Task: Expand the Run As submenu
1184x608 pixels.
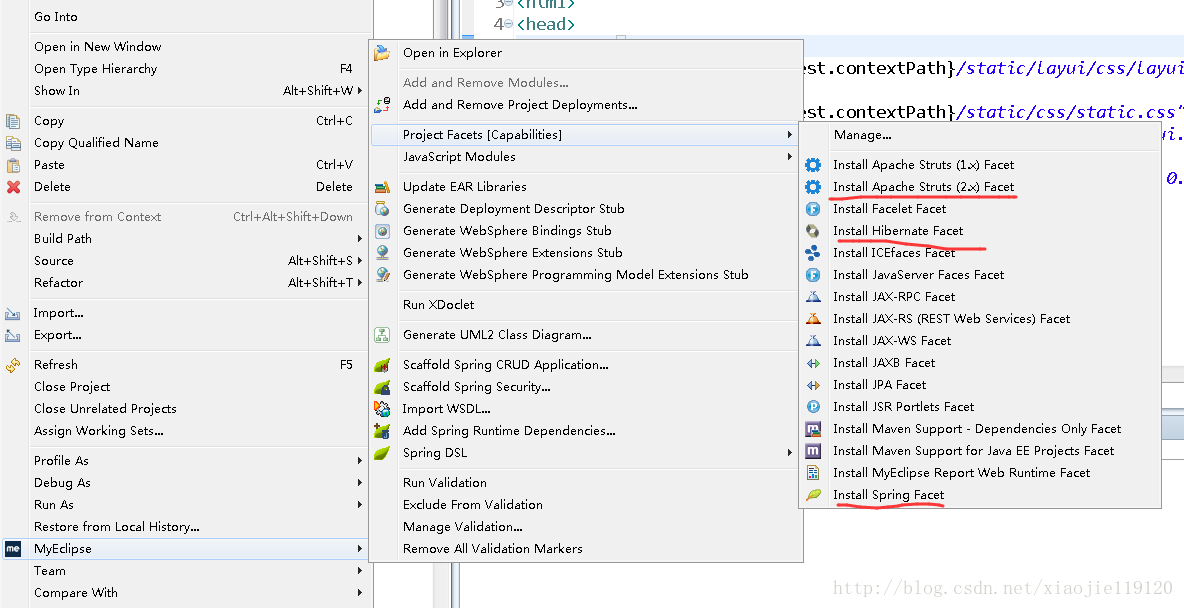Action: click(x=360, y=505)
